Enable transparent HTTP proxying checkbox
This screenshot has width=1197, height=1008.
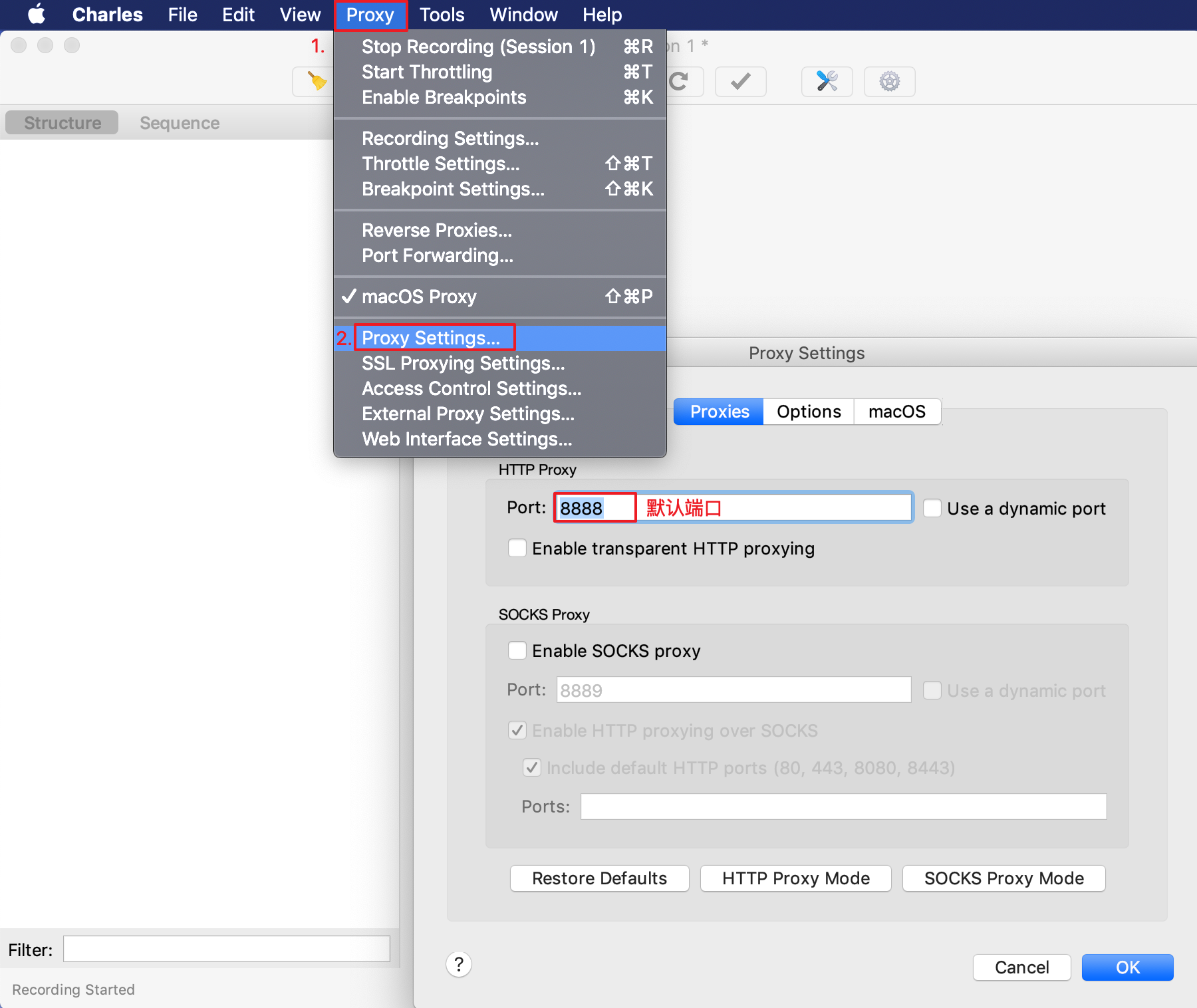click(x=517, y=548)
